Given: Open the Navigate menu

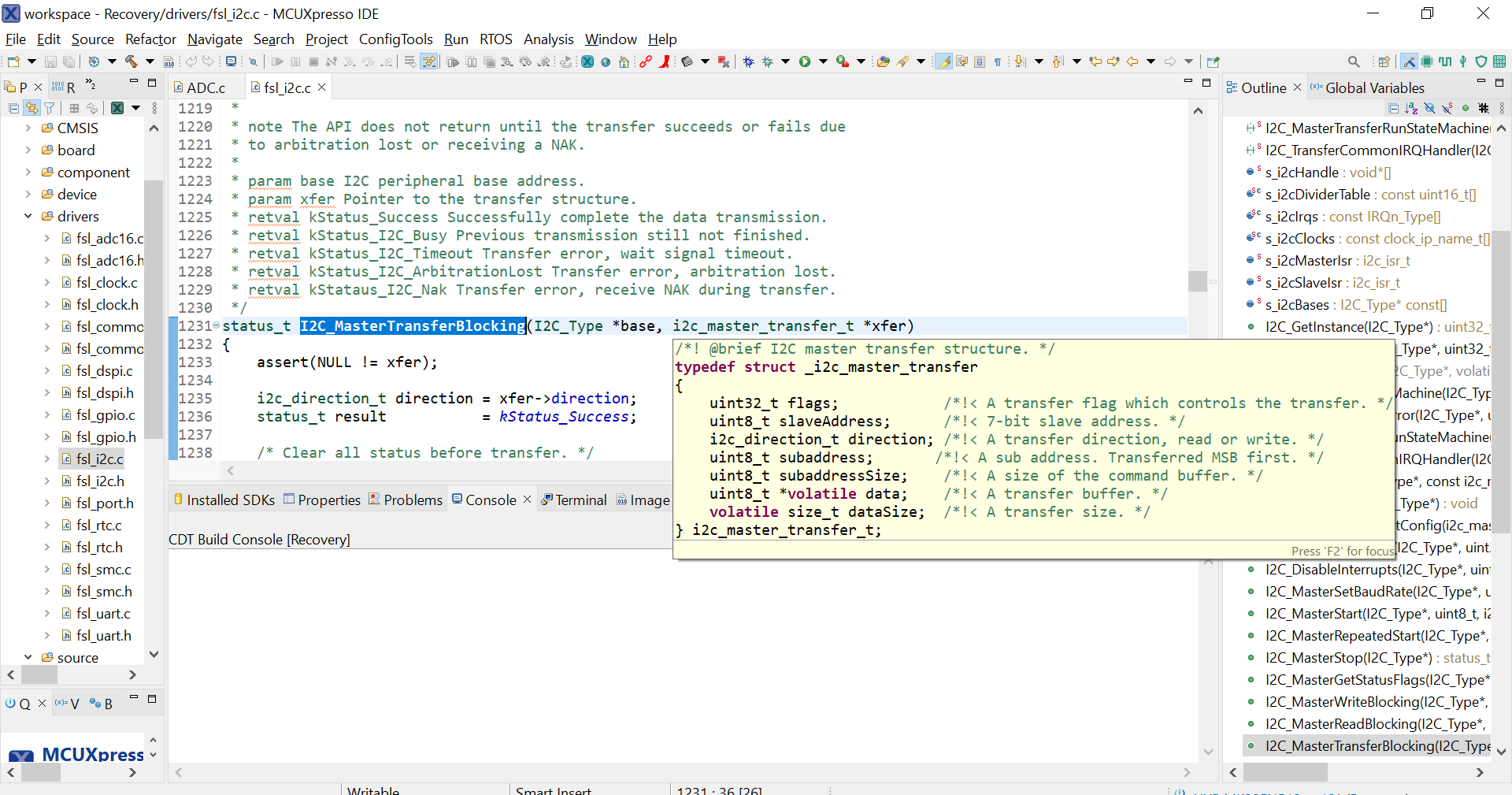Looking at the screenshot, I should coord(214,39).
